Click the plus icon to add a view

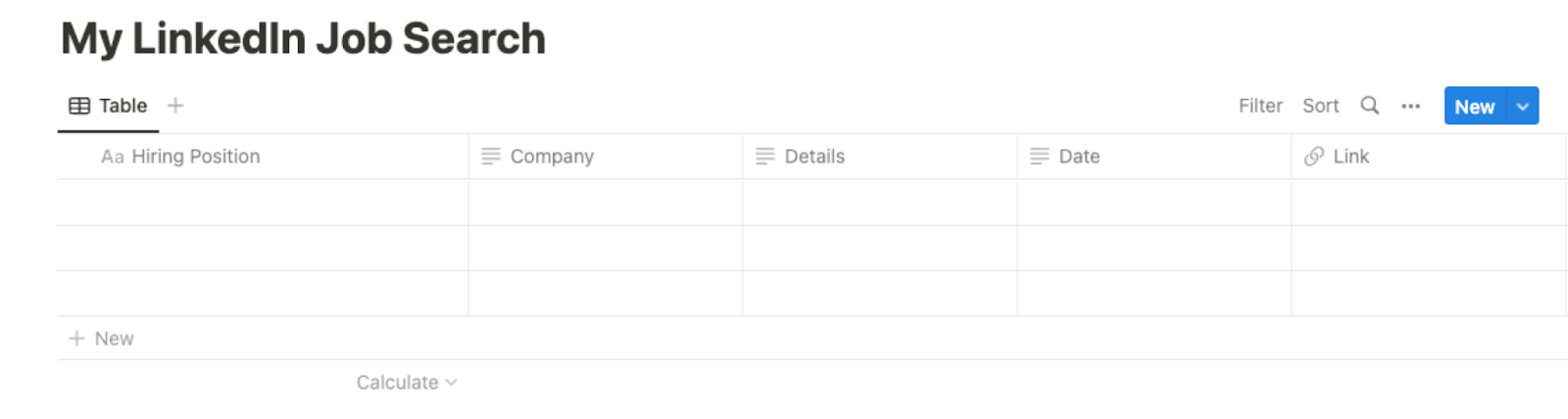tap(175, 106)
